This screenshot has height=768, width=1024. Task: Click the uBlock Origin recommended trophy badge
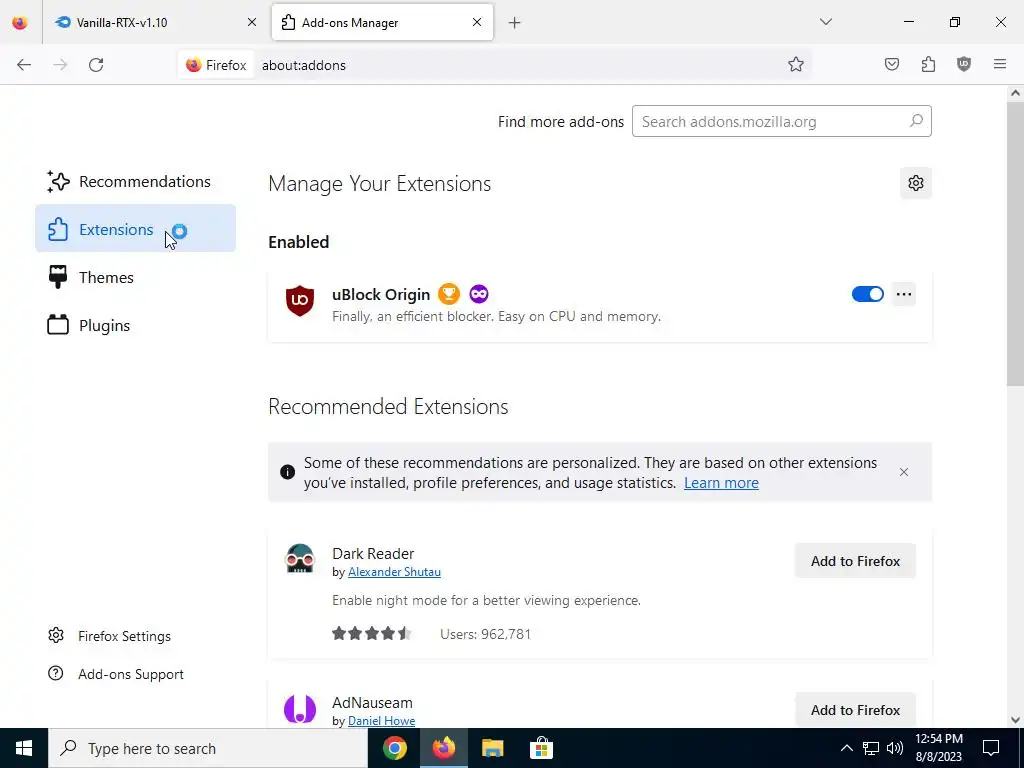(x=449, y=294)
